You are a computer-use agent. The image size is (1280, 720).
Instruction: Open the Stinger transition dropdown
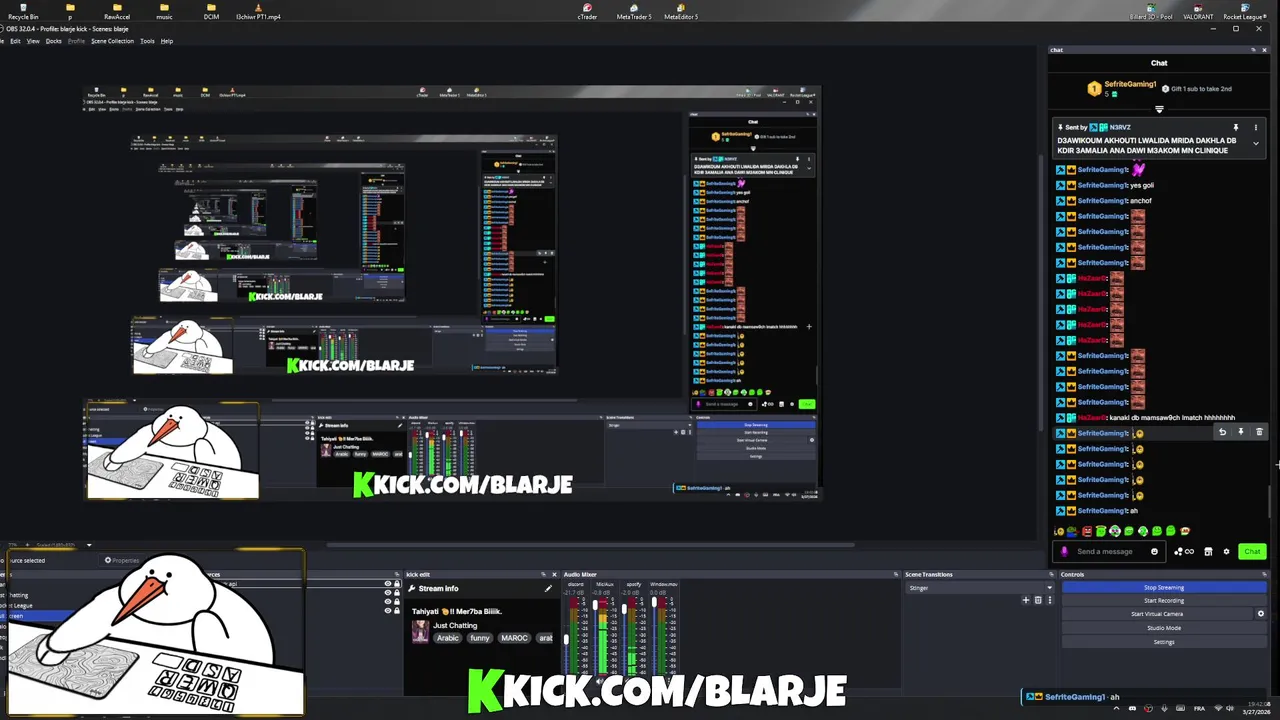(980, 588)
